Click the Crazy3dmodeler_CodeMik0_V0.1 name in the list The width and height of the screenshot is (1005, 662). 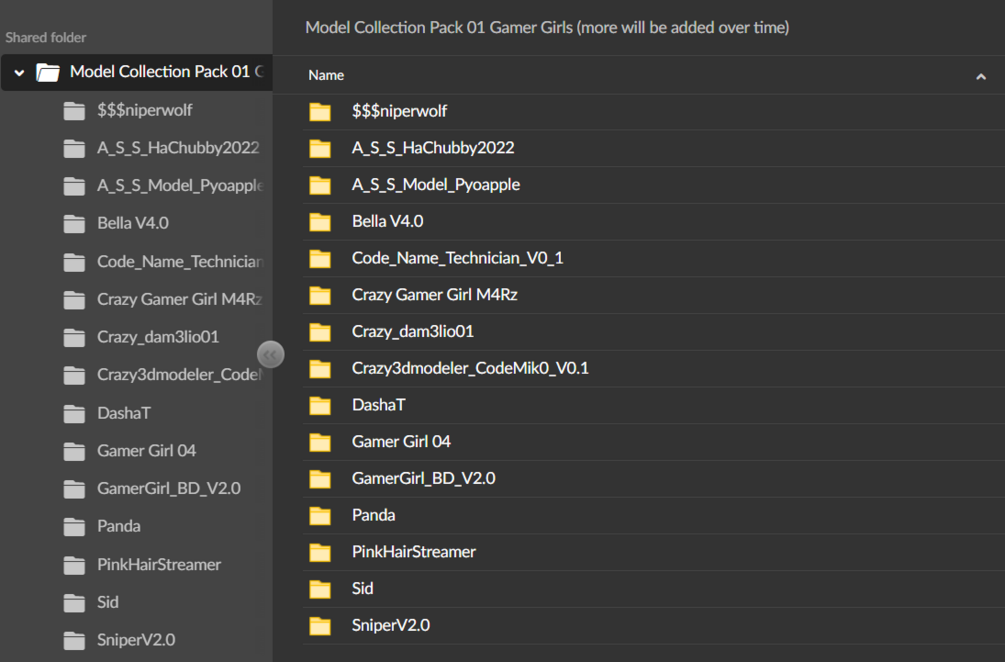tap(470, 368)
